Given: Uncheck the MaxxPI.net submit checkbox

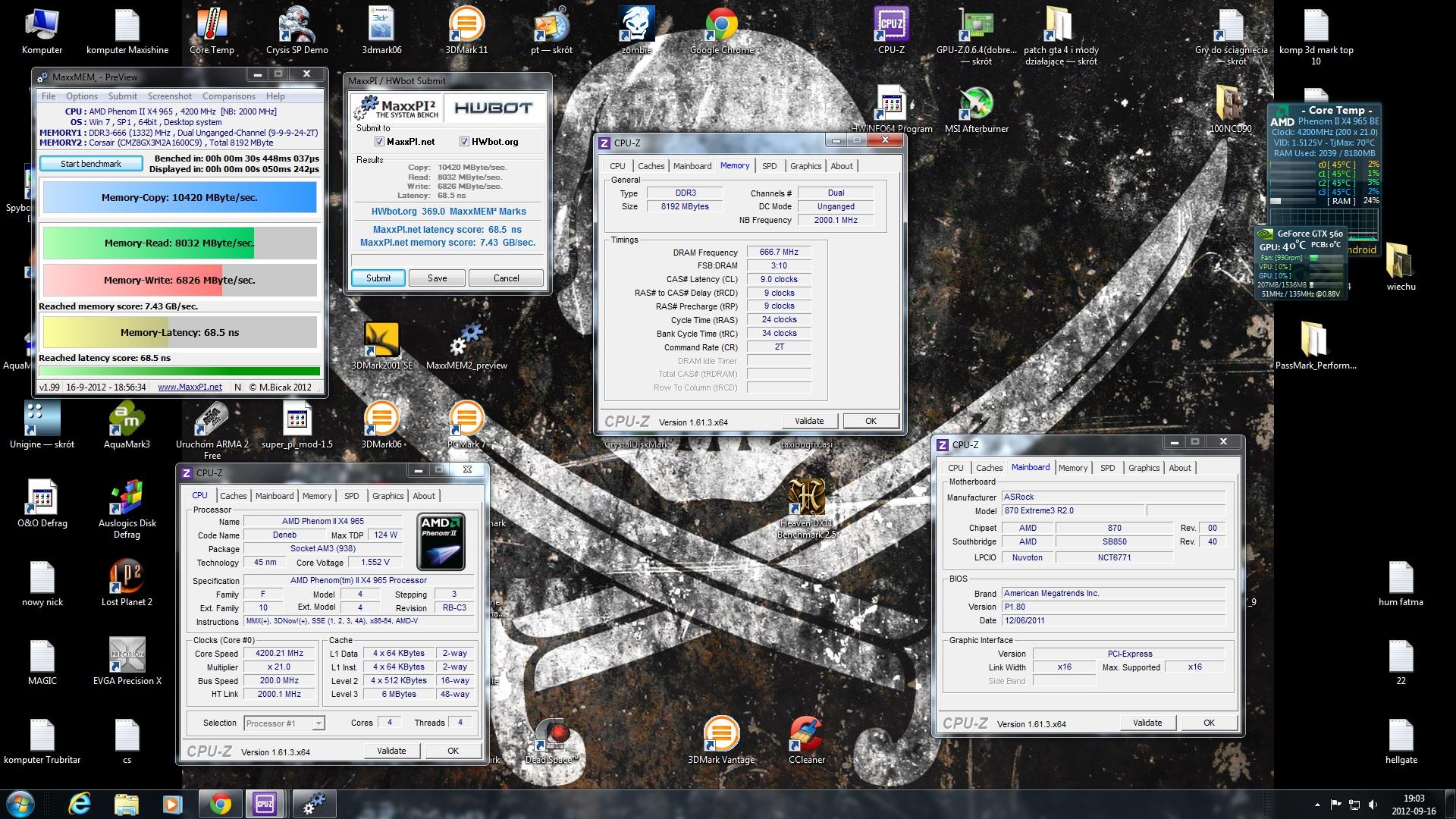Looking at the screenshot, I should 379,142.
